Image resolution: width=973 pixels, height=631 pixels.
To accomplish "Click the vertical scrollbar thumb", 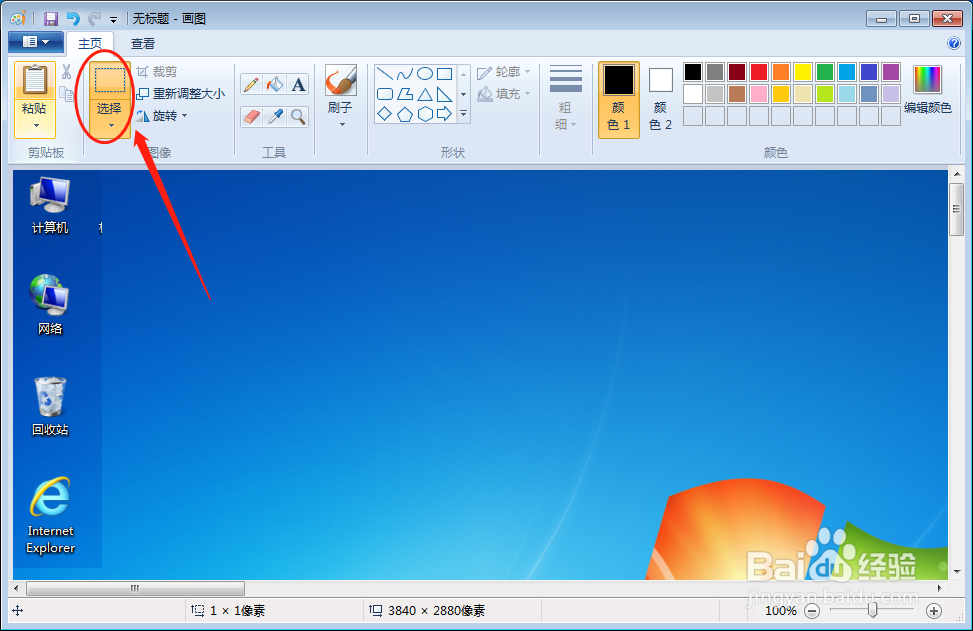I will coord(956,210).
